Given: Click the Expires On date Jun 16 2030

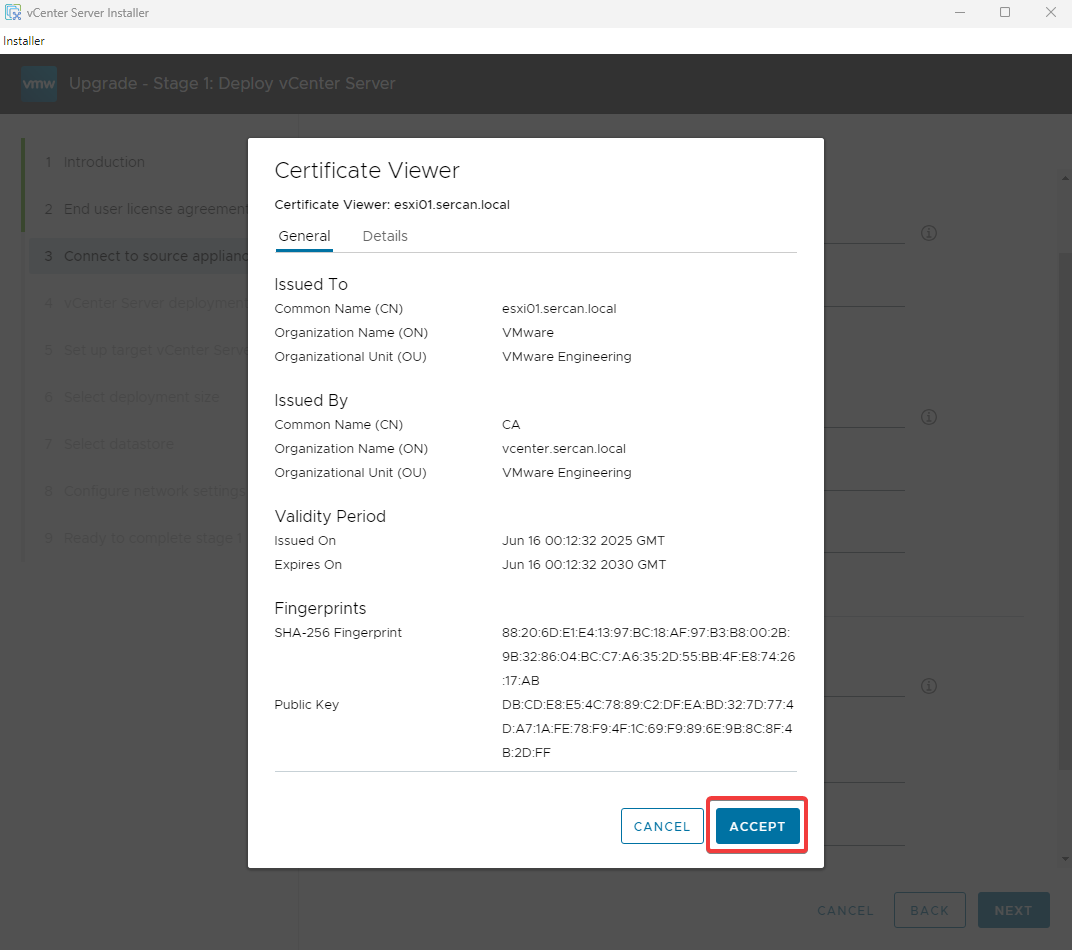Looking at the screenshot, I should click(584, 565).
